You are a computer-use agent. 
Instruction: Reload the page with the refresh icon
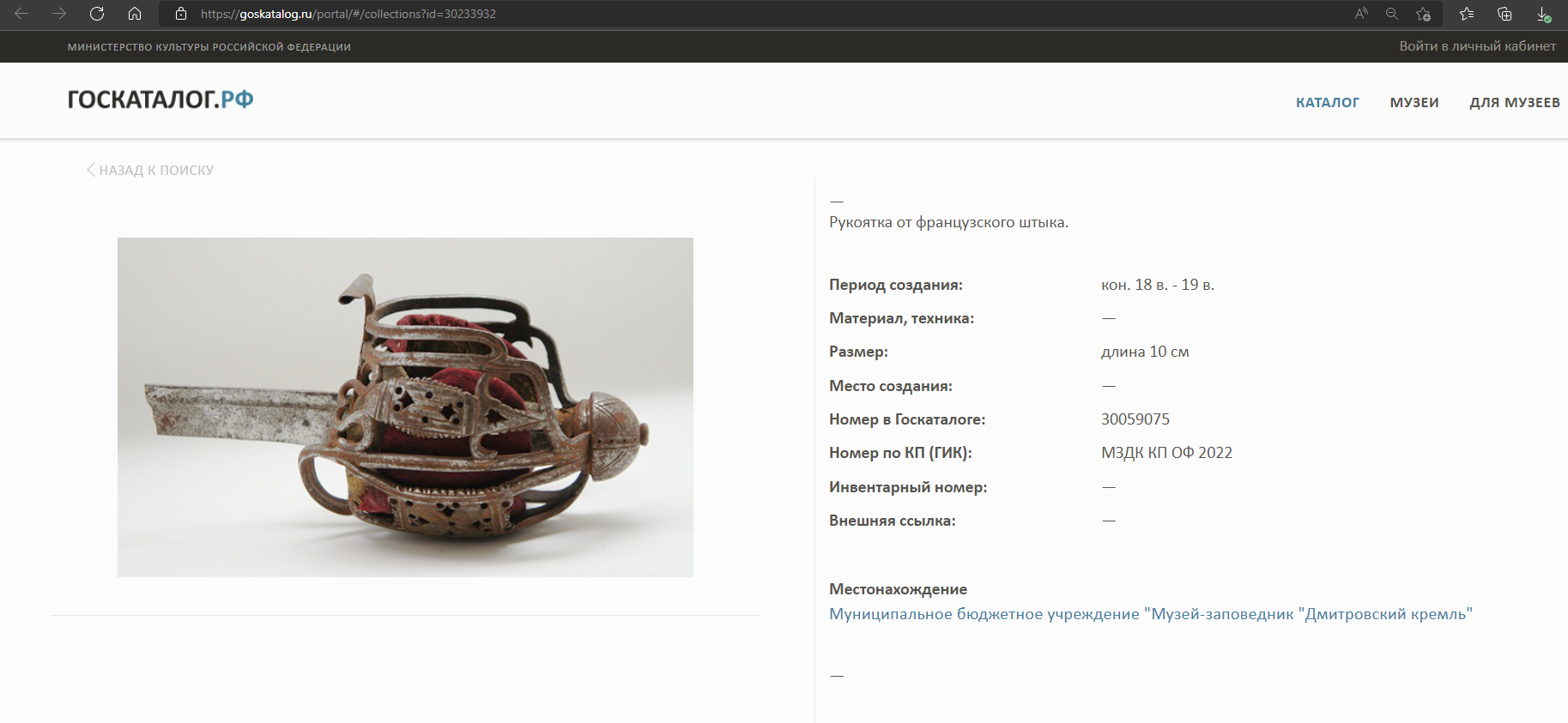point(97,14)
